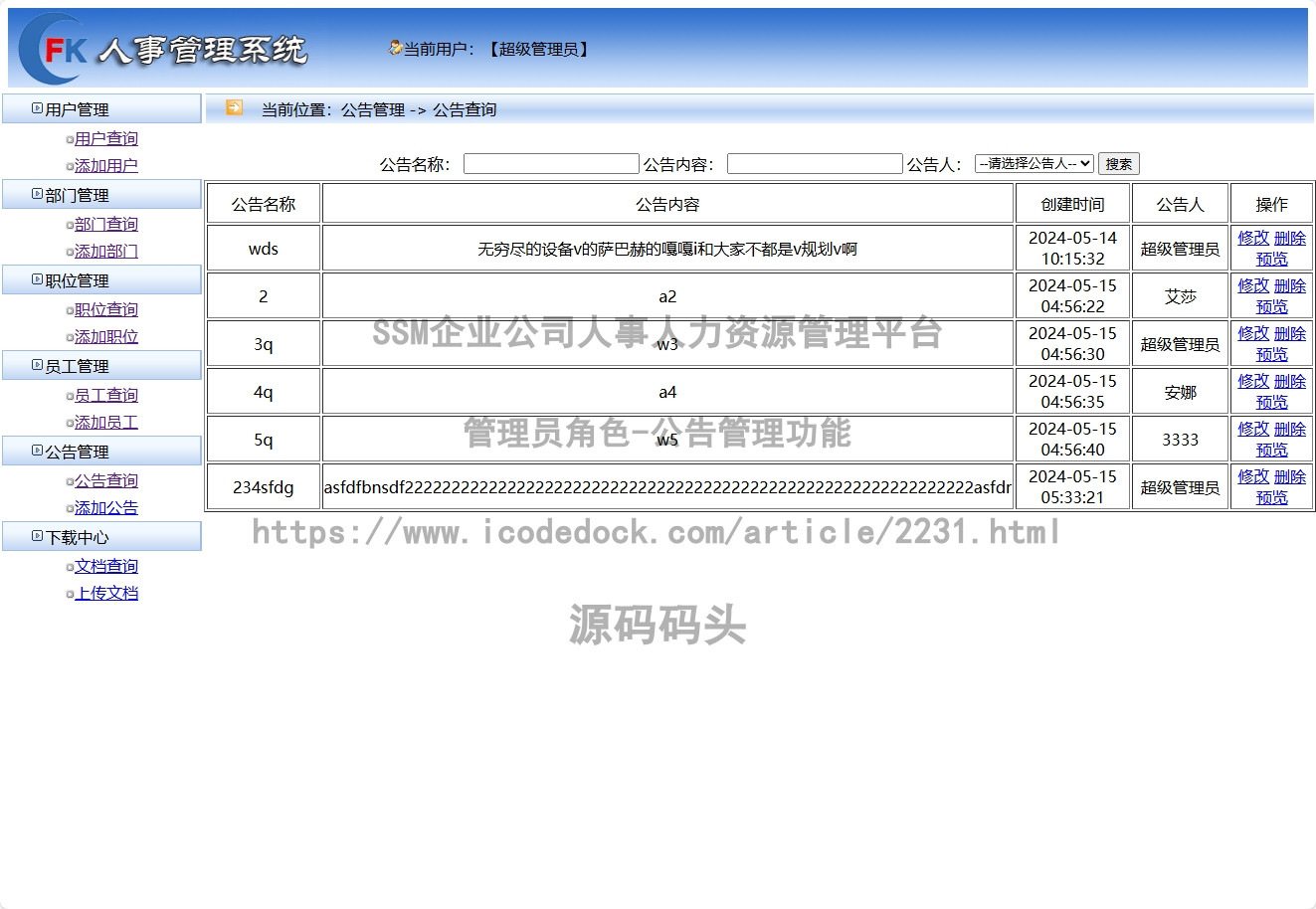The width and height of the screenshot is (1316, 909).
Task: Collapse the 职位管理 menu section
Action: click(101, 280)
